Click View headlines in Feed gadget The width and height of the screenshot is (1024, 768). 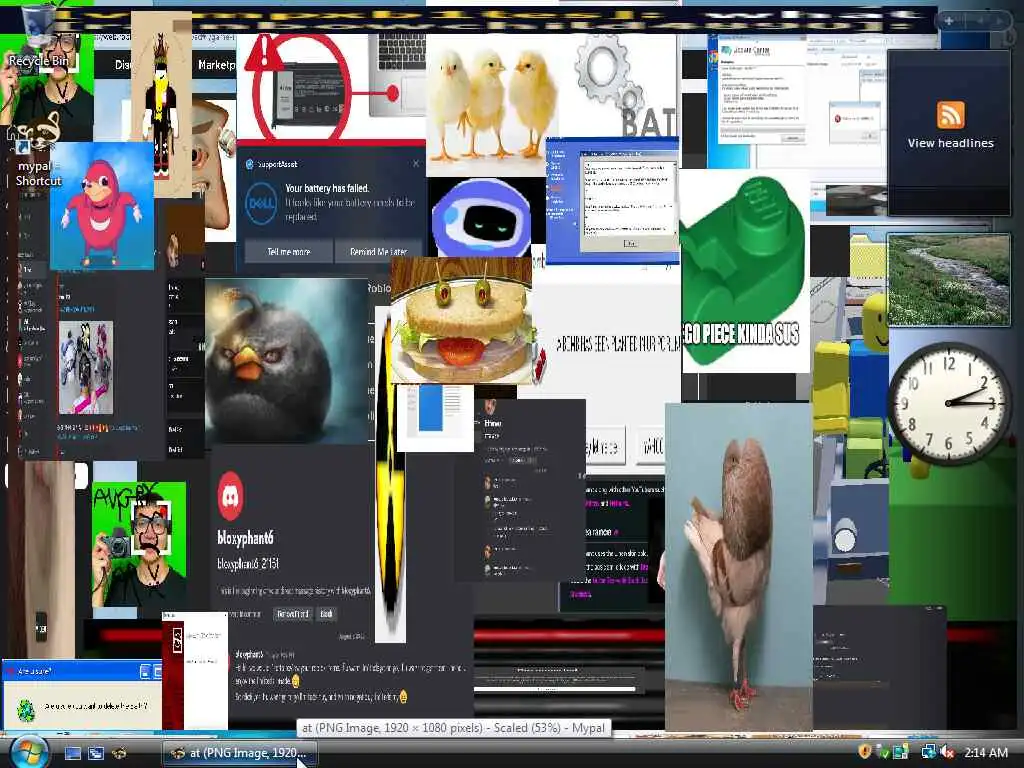(950, 143)
